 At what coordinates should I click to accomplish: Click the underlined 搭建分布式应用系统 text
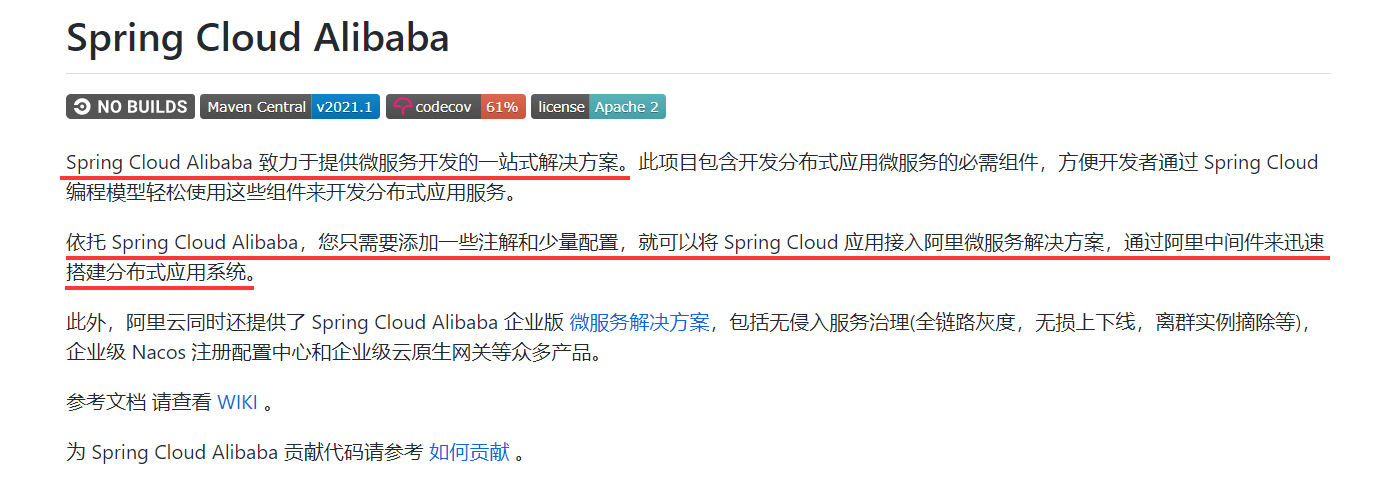[x=160, y=272]
